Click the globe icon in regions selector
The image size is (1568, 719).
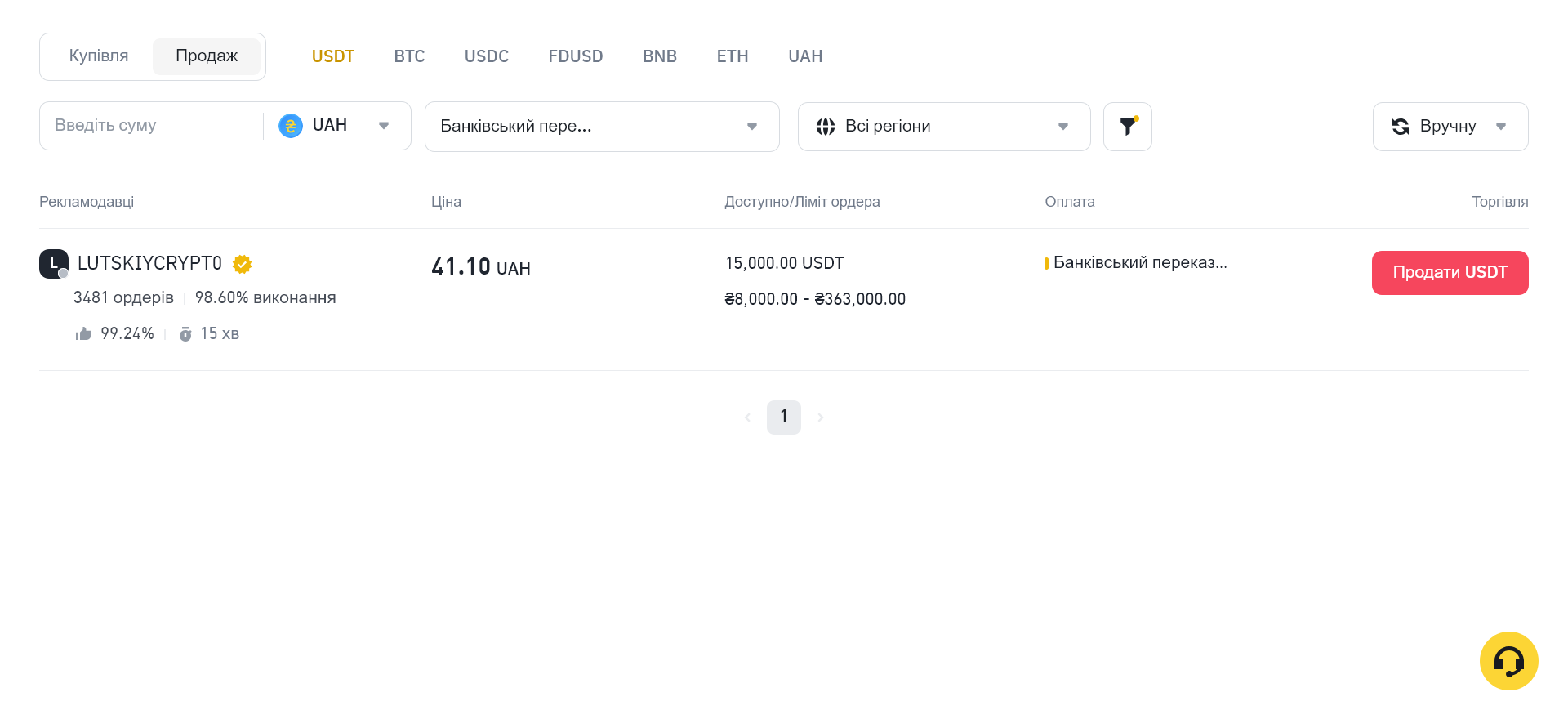click(x=825, y=126)
